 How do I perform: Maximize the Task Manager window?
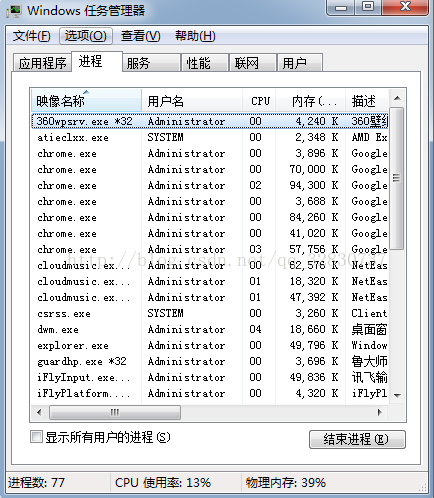click(368, 7)
